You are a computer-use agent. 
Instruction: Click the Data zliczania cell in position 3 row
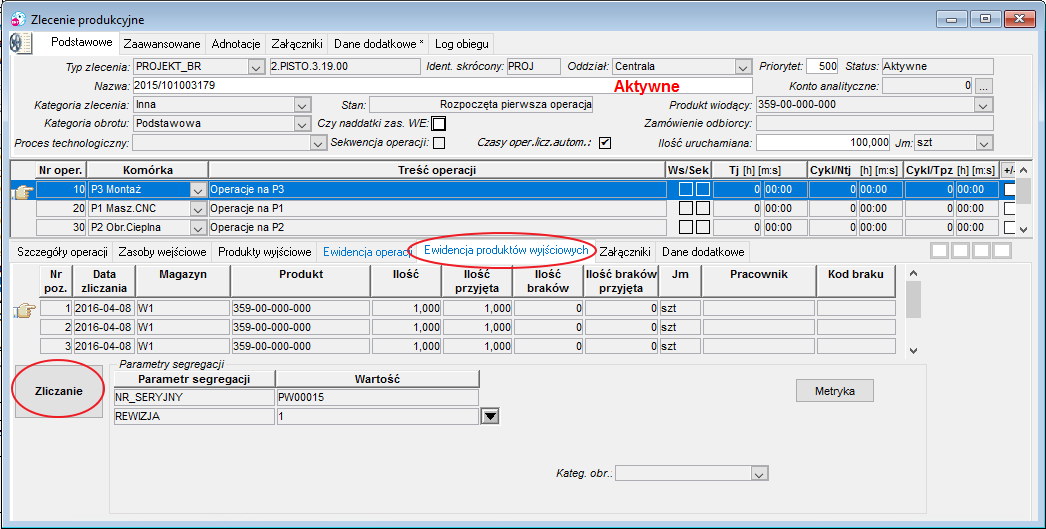click(x=105, y=346)
